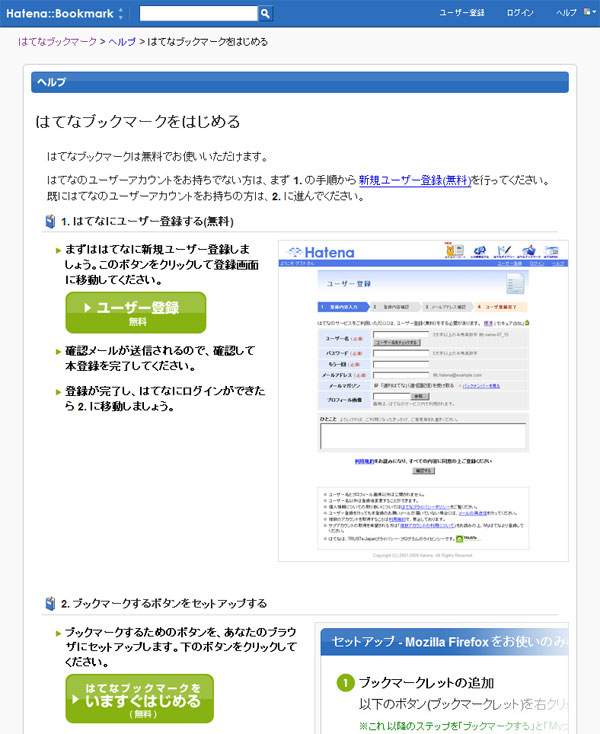This screenshot has width=600, height=734.
Task: Click the book icon beside section 2 heading
Action: click(x=50, y=603)
